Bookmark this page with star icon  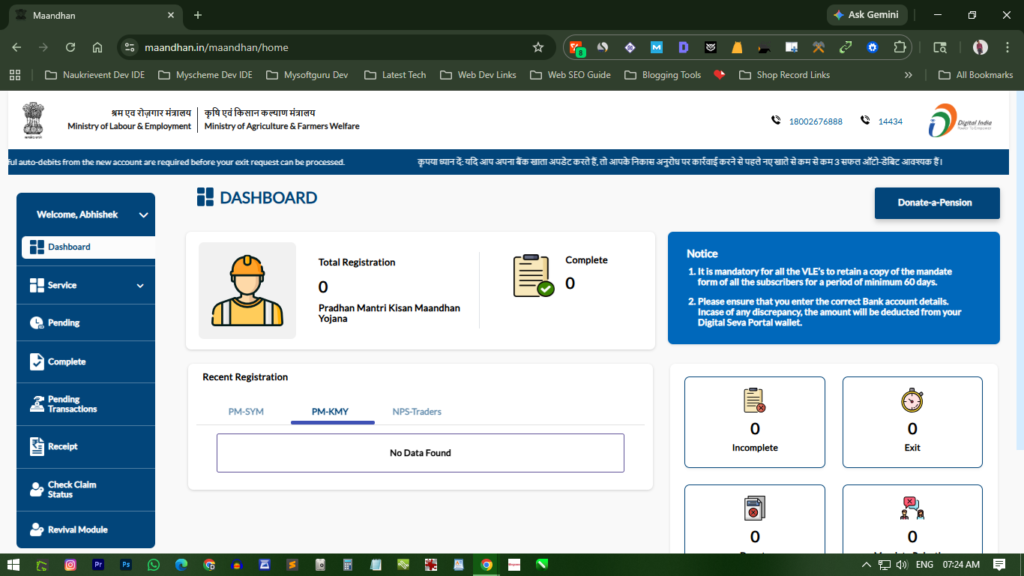pos(538,47)
